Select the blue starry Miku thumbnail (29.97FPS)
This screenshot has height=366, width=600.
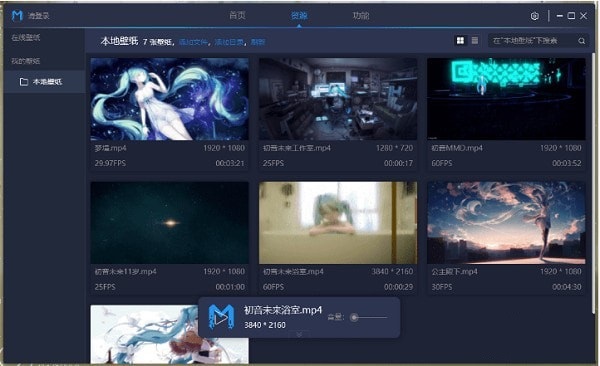(x=170, y=99)
